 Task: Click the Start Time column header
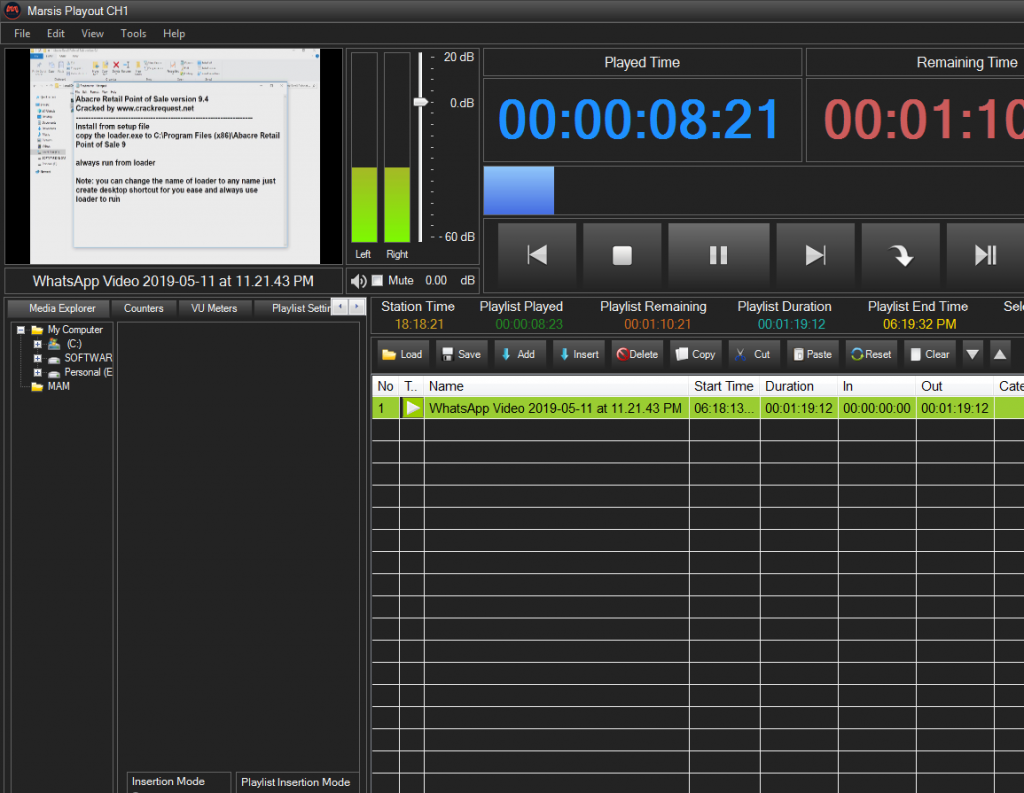(724, 386)
